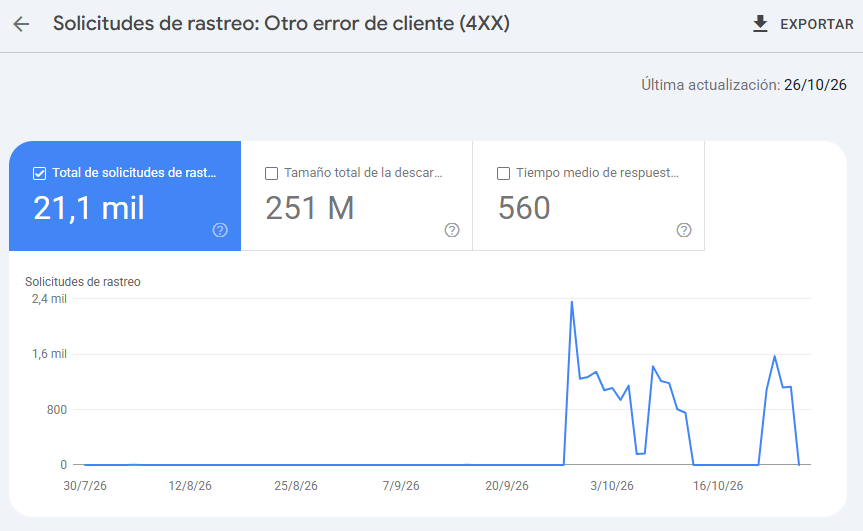Click the x-axis label 25/8/26
Screen dimensions: 863x531
click(x=296, y=486)
